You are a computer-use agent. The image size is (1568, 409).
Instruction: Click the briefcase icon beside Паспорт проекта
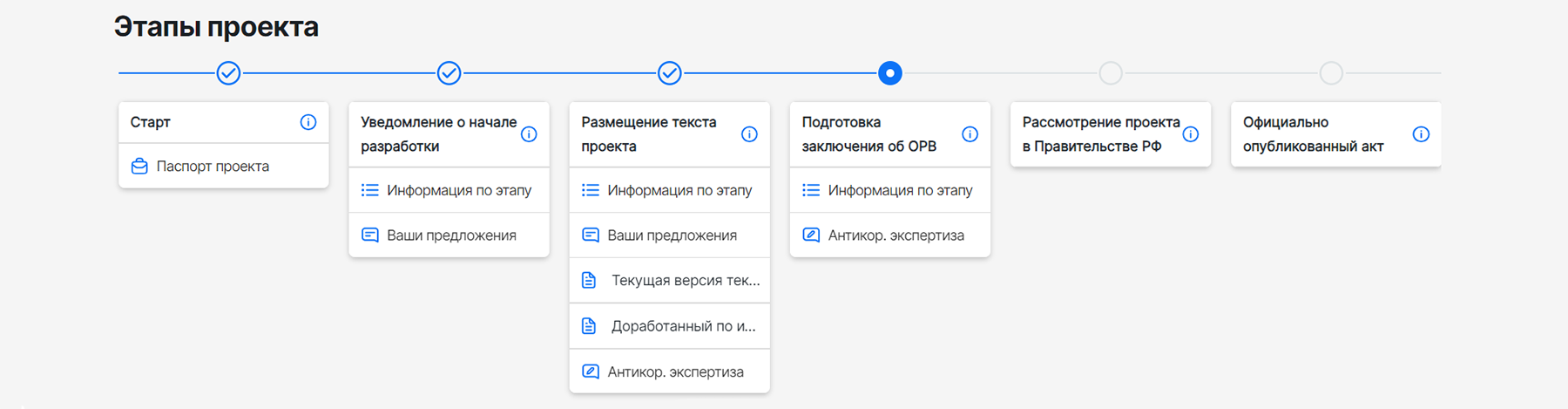pyautogui.click(x=139, y=167)
